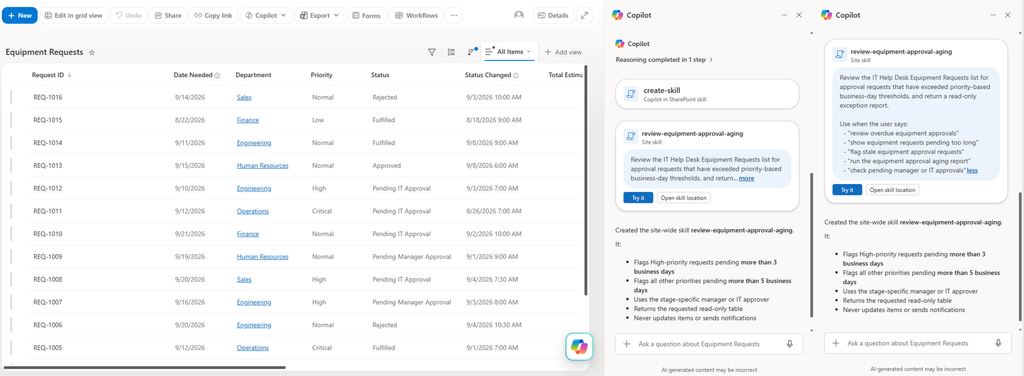Click date 9/16/2026 in row REQ-1007

[190, 302]
